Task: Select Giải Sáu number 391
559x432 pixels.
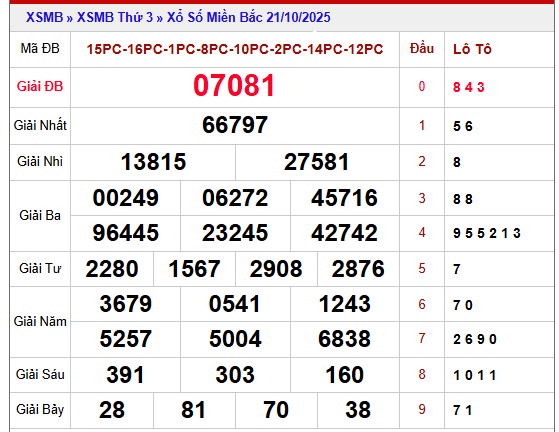Action: (x=125, y=375)
